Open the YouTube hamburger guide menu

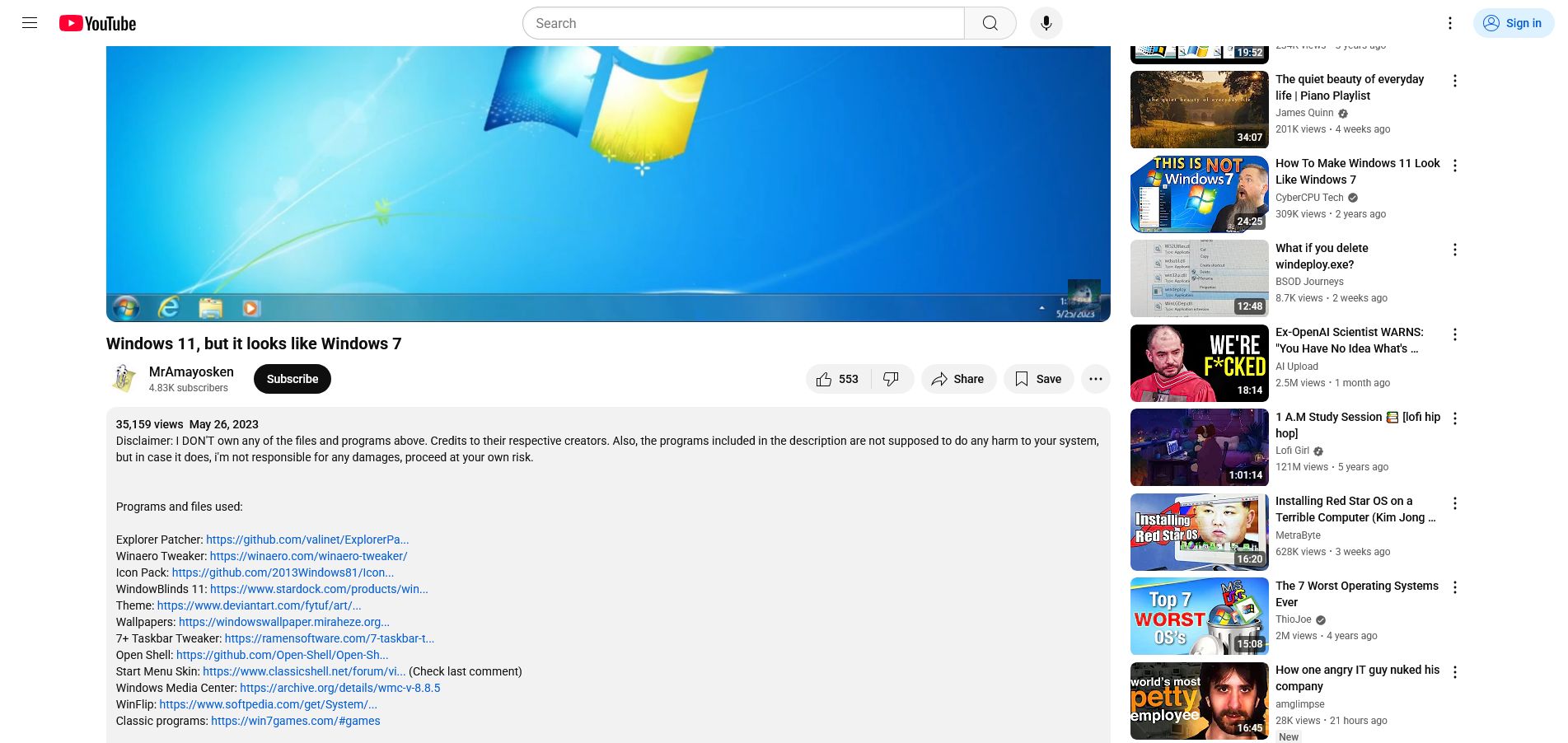click(x=30, y=23)
